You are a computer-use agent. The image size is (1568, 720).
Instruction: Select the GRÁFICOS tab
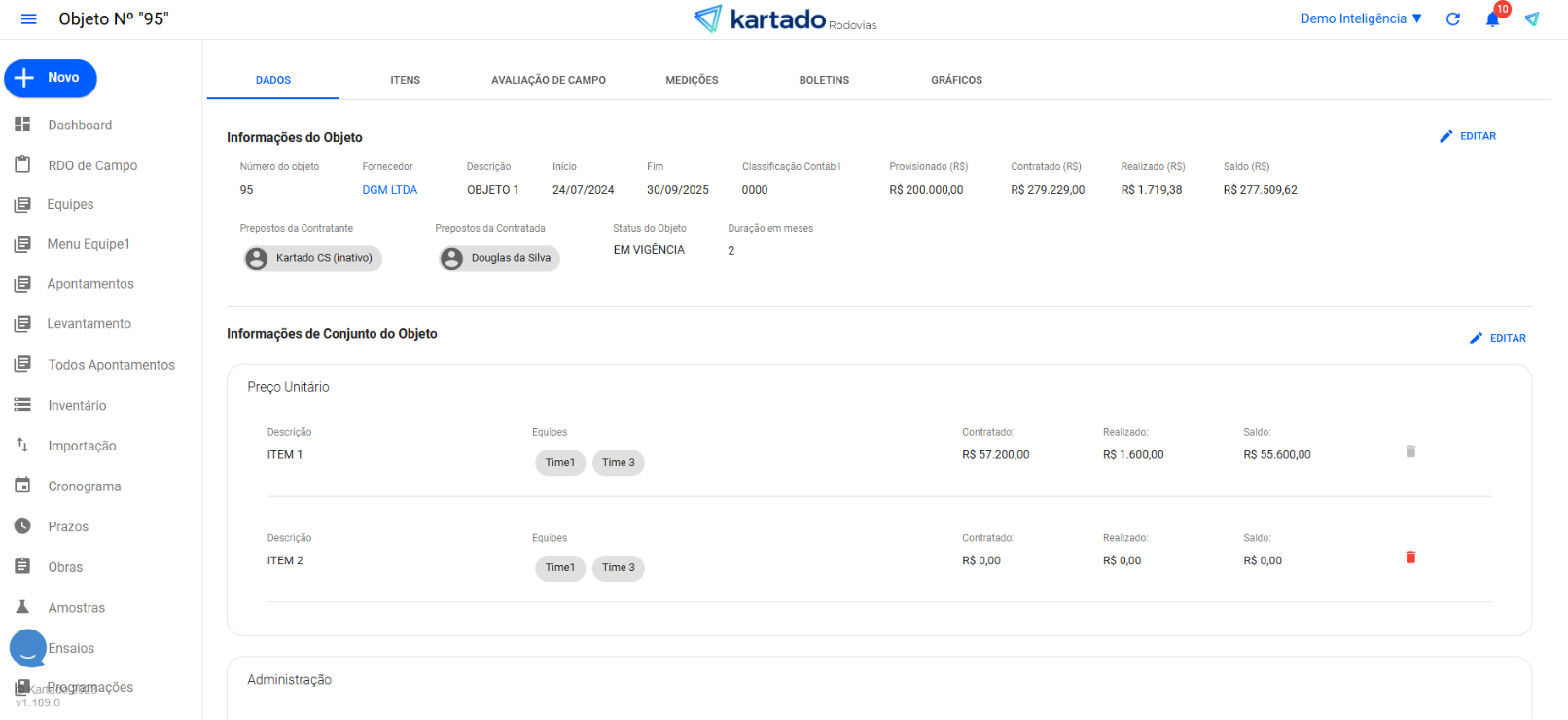tap(956, 80)
